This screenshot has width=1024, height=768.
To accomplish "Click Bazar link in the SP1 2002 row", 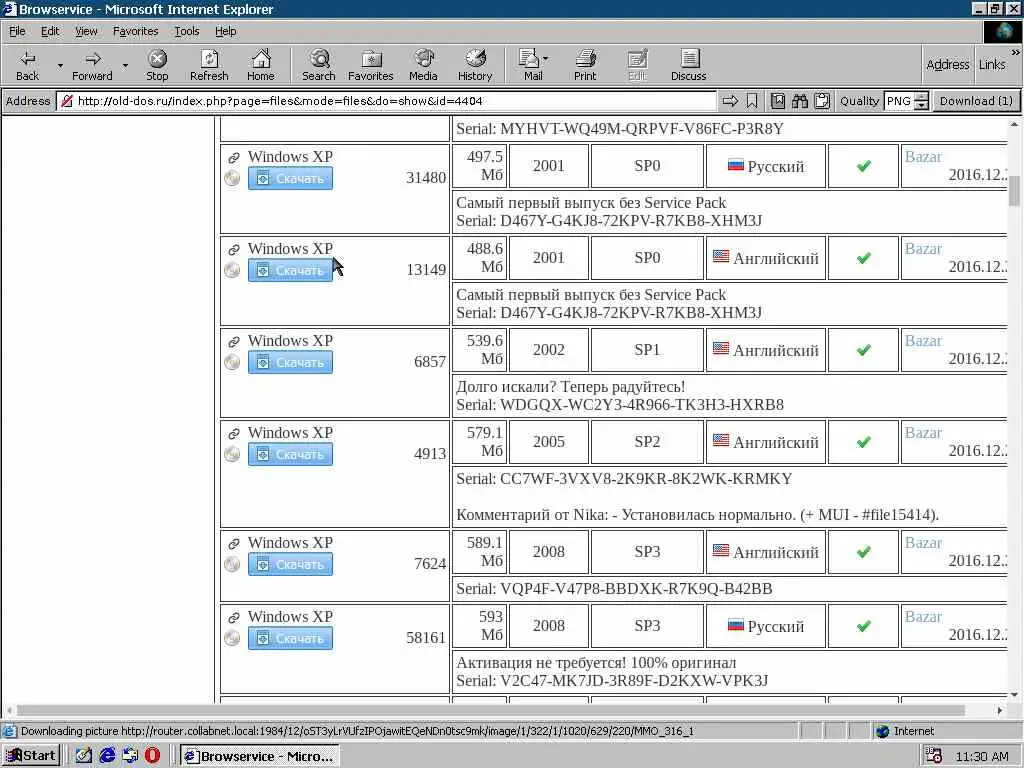I will (x=923, y=341).
